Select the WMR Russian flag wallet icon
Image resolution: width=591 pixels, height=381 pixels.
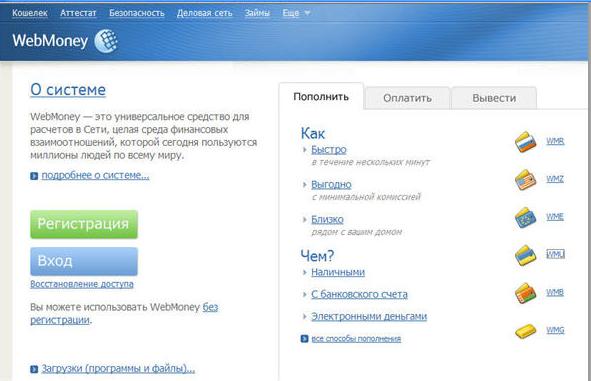click(525, 142)
